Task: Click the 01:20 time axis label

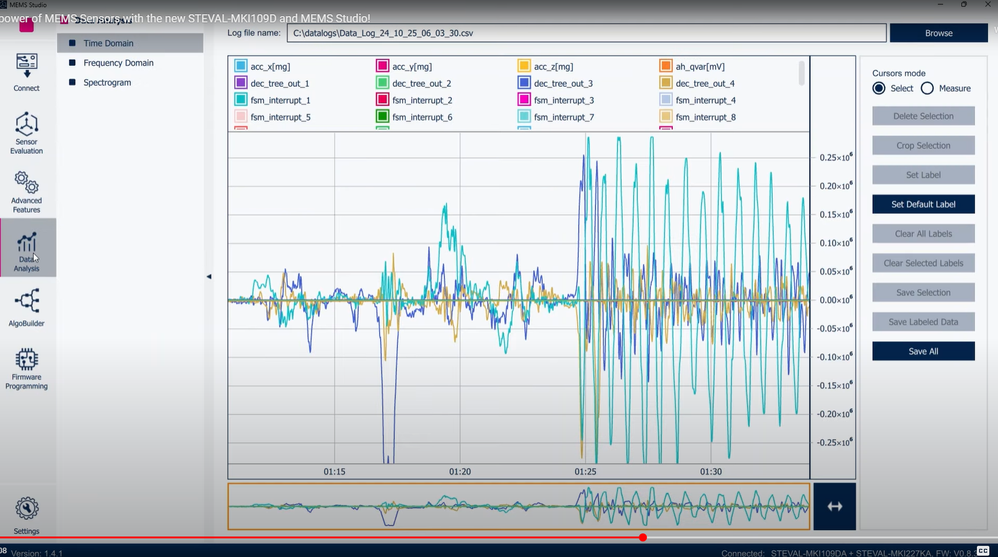Action: (460, 472)
